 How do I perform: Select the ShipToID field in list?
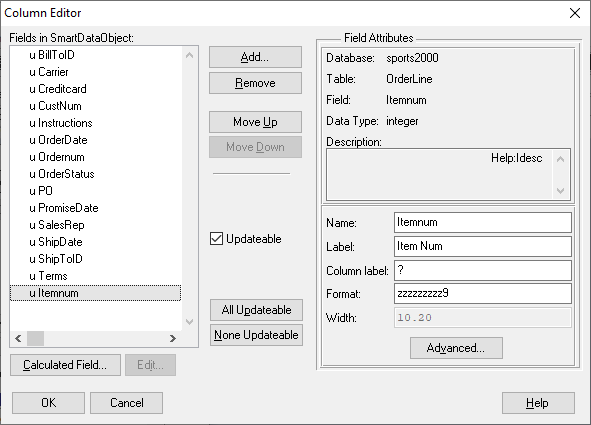pos(95,259)
